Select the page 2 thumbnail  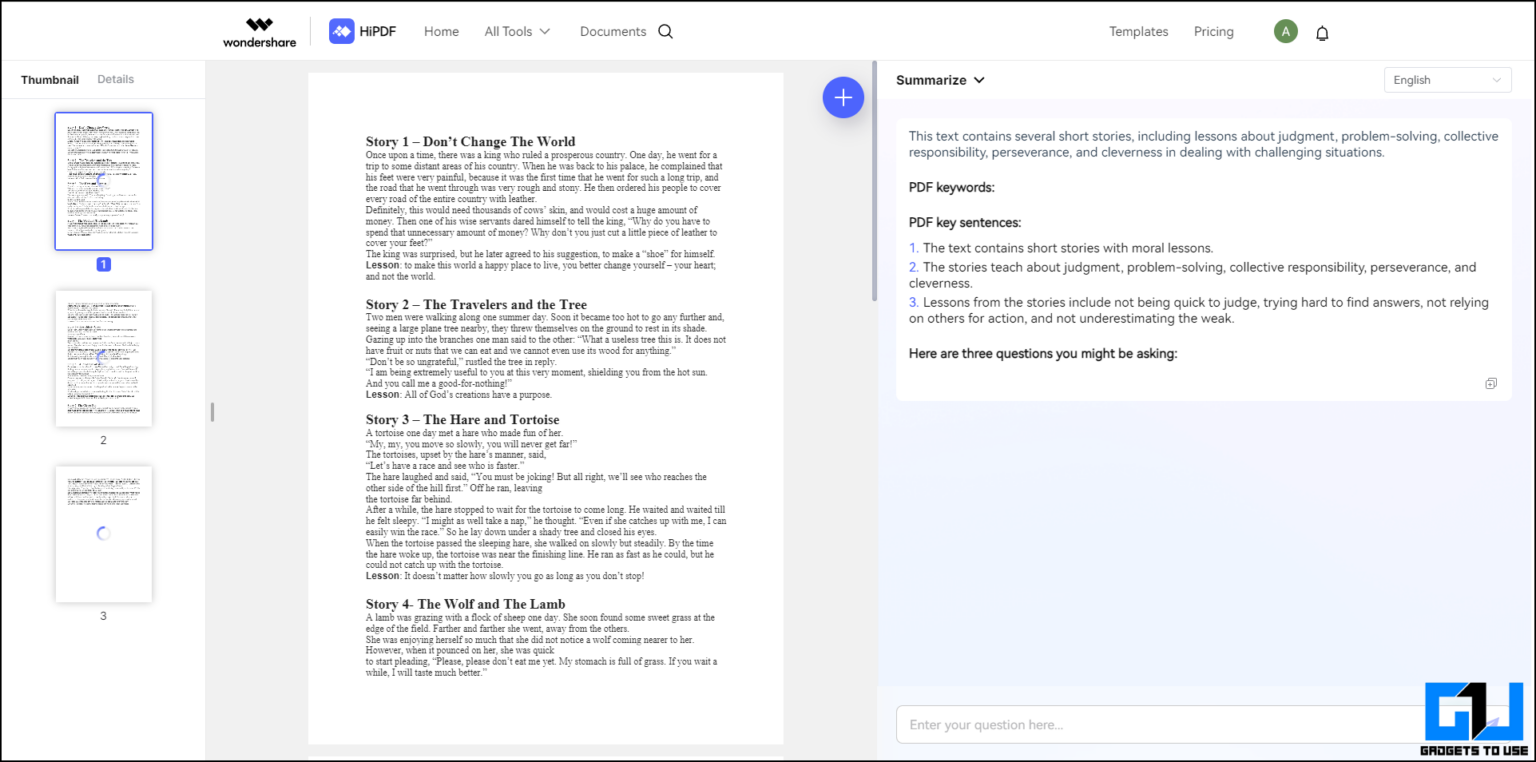coord(103,357)
